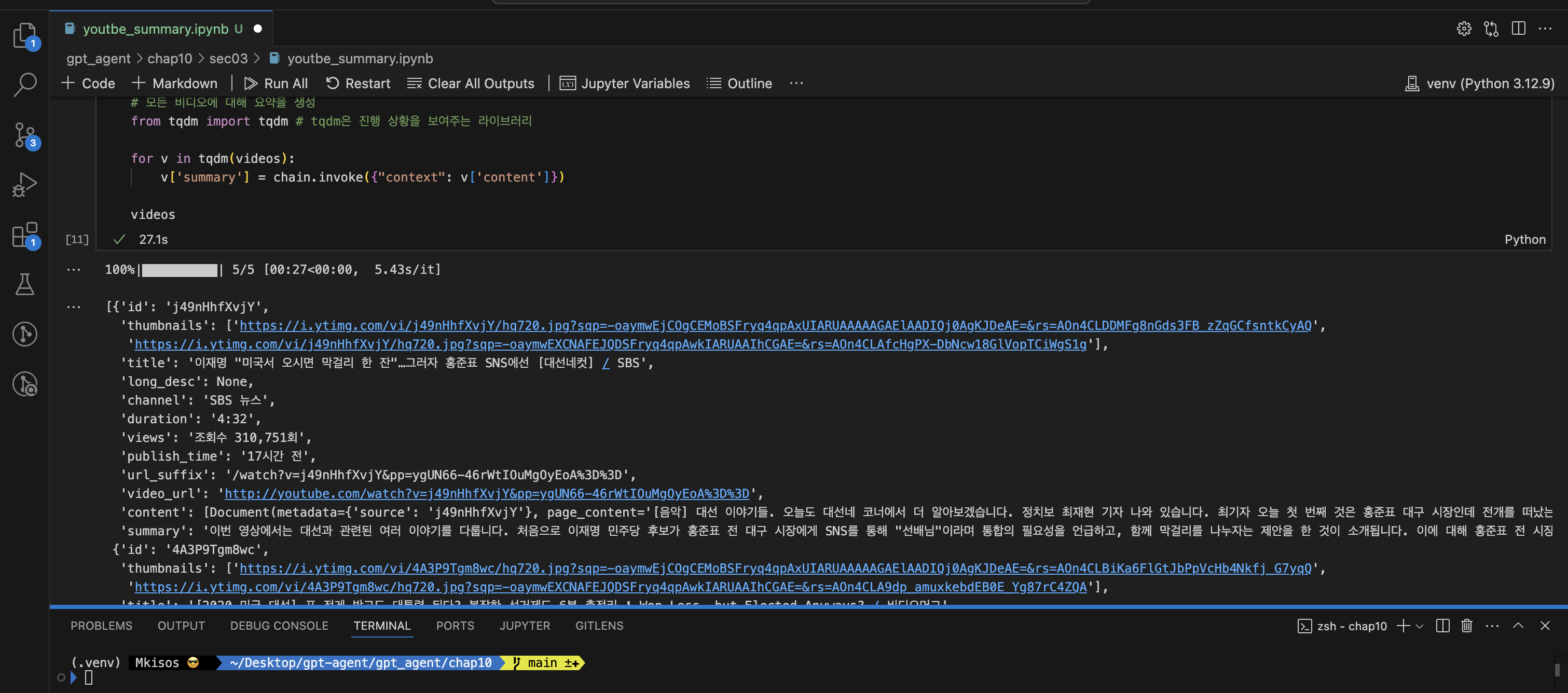Open progress output's ellipsis menu
This screenshot has height=693, width=1568.
pos(74,270)
